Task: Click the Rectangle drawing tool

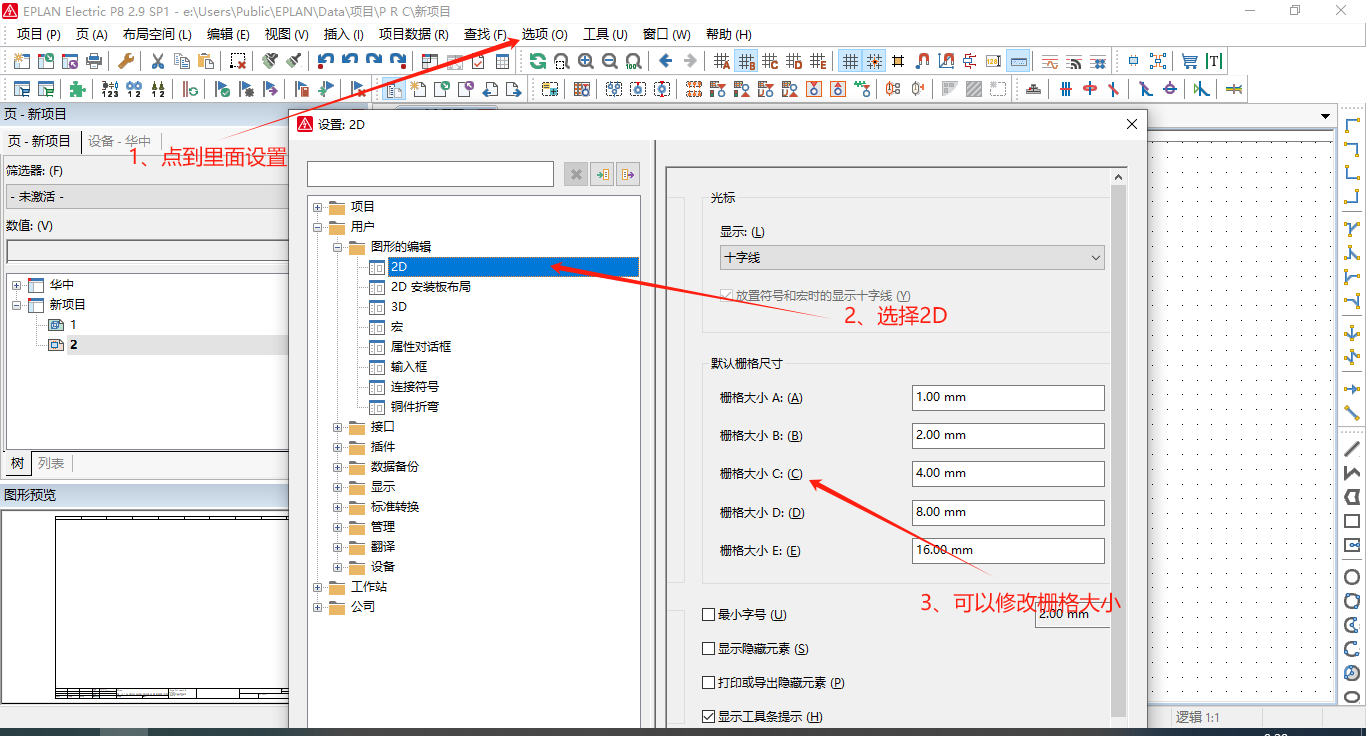Action: 1352,521
